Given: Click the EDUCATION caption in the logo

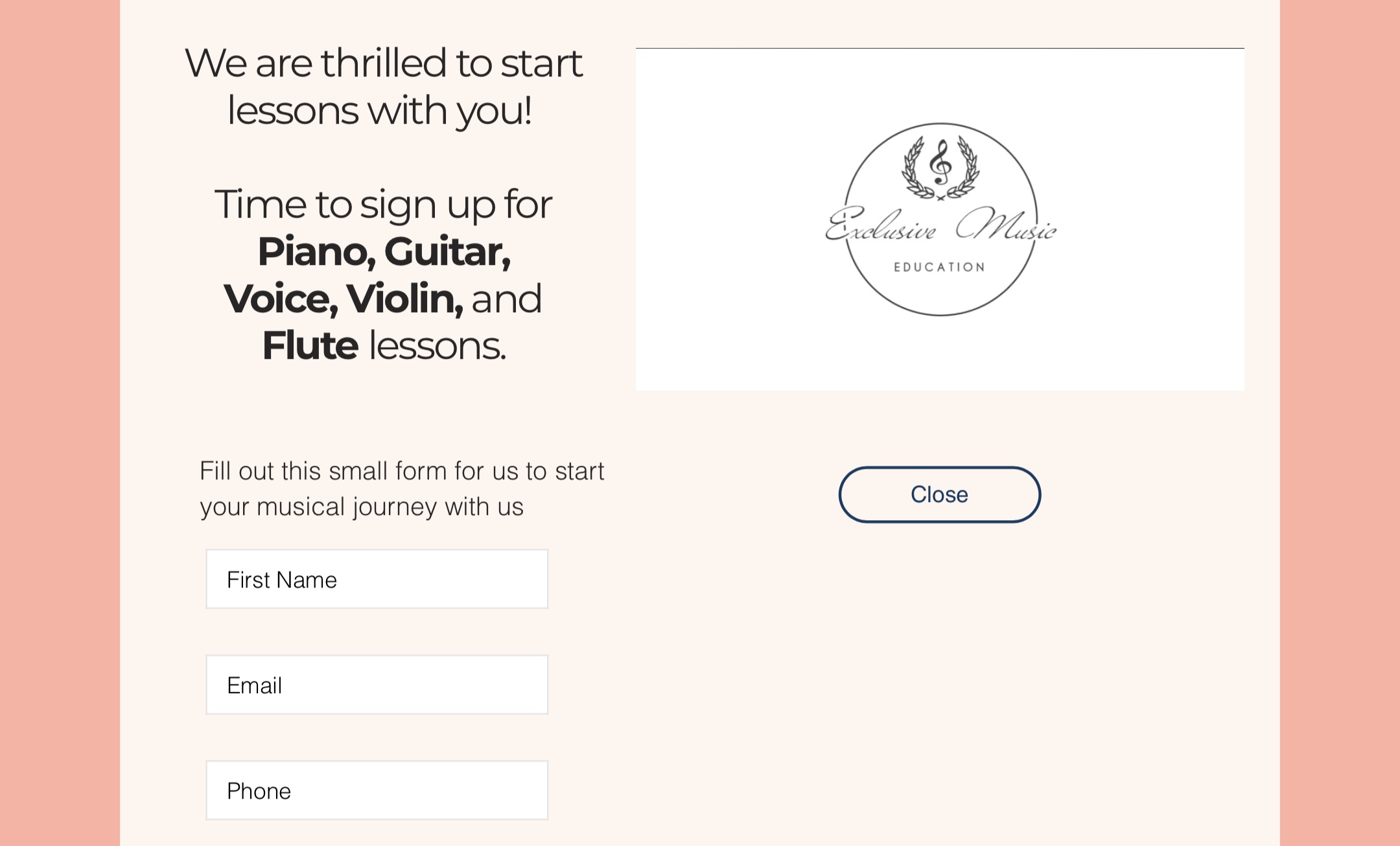Looking at the screenshot, I should (940, 267).
